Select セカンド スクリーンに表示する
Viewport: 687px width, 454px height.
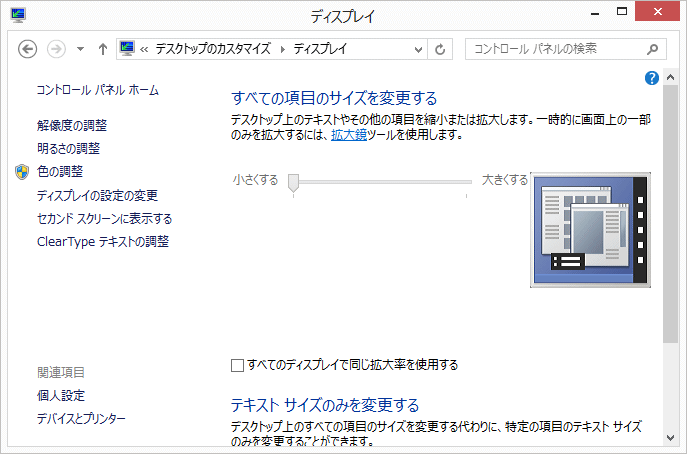(x=105, y=219)
